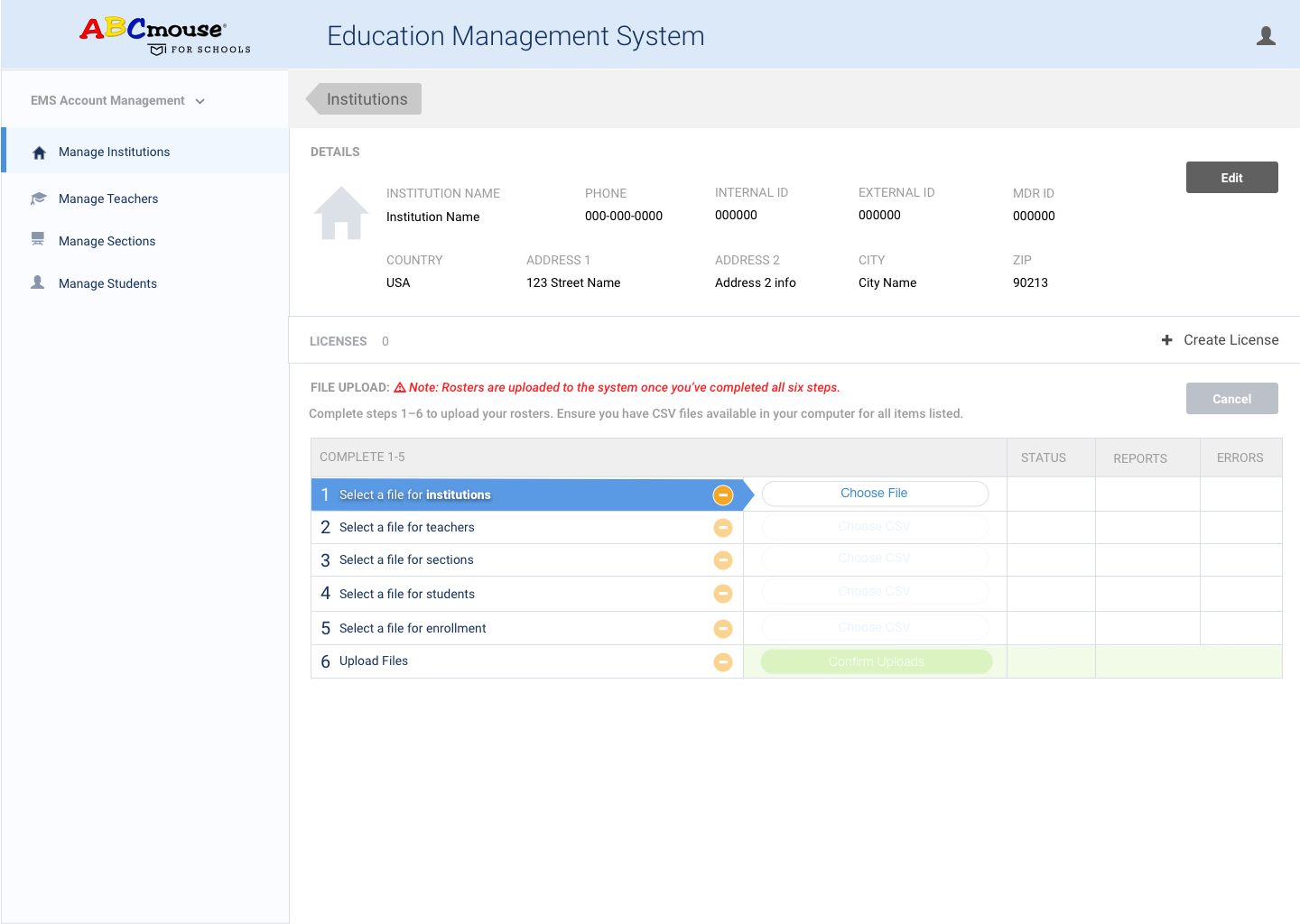This screenshot has width=1300, height=924.
Task: Select step 3 'Select a file for sections'
Action: point(527,560)
